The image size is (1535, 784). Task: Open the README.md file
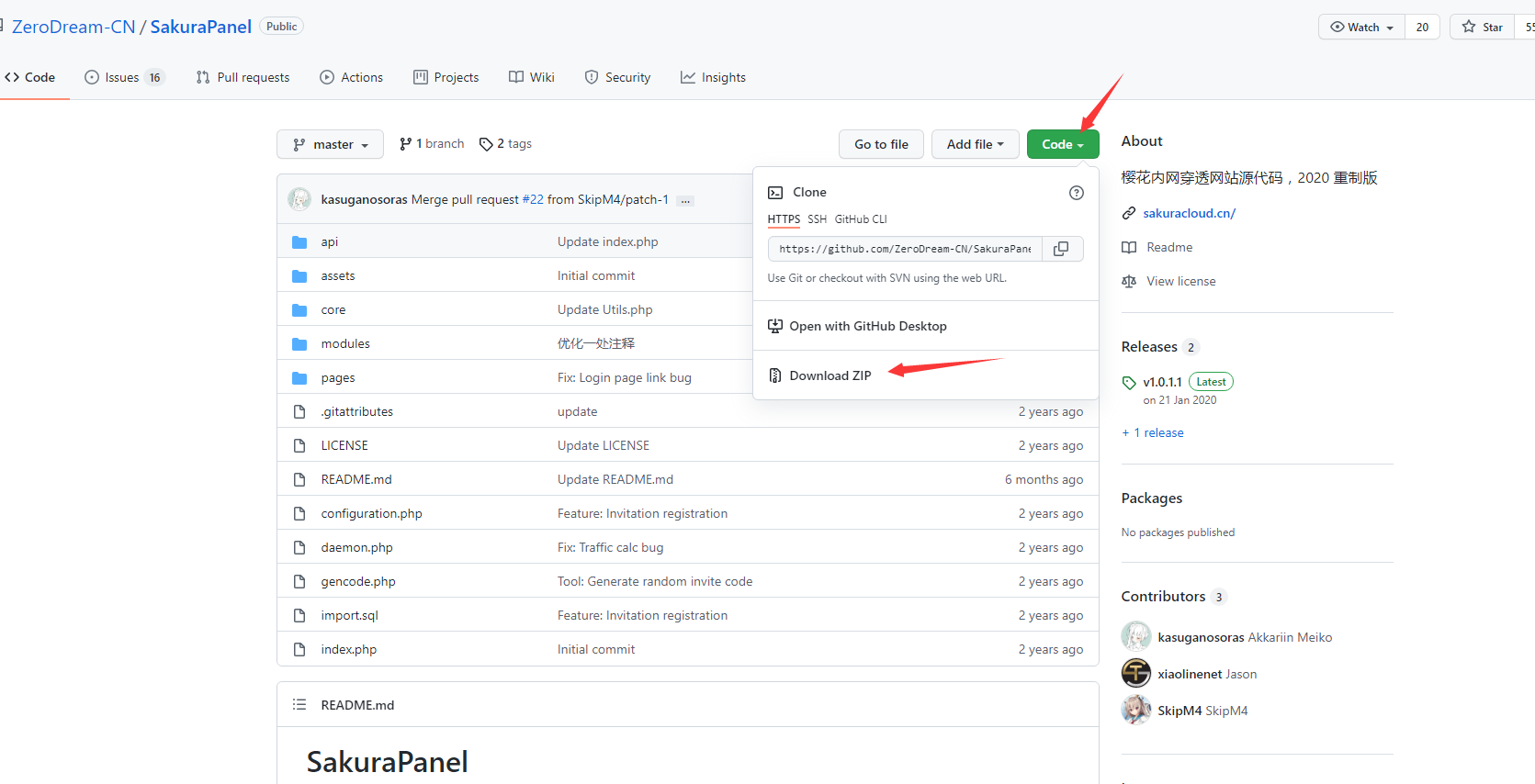[356, 480]
